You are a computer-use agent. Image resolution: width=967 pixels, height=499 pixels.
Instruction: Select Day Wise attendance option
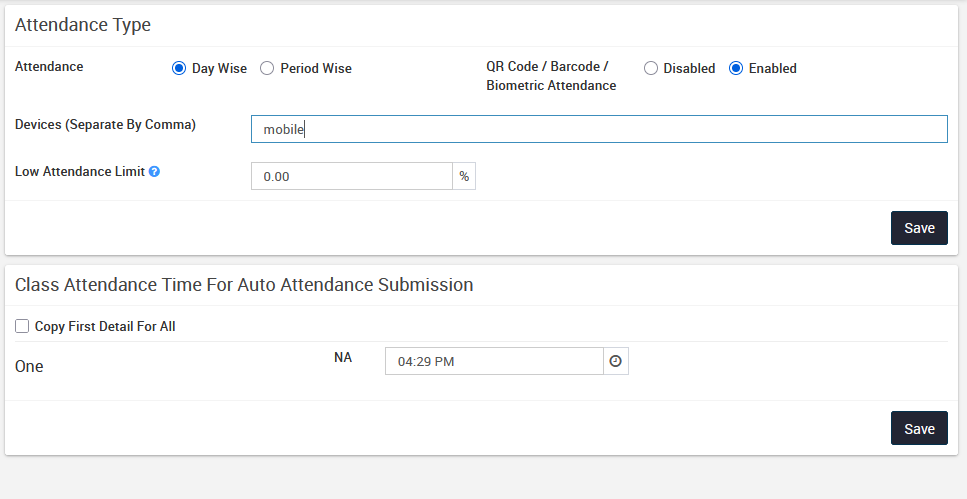coord(179,69)
